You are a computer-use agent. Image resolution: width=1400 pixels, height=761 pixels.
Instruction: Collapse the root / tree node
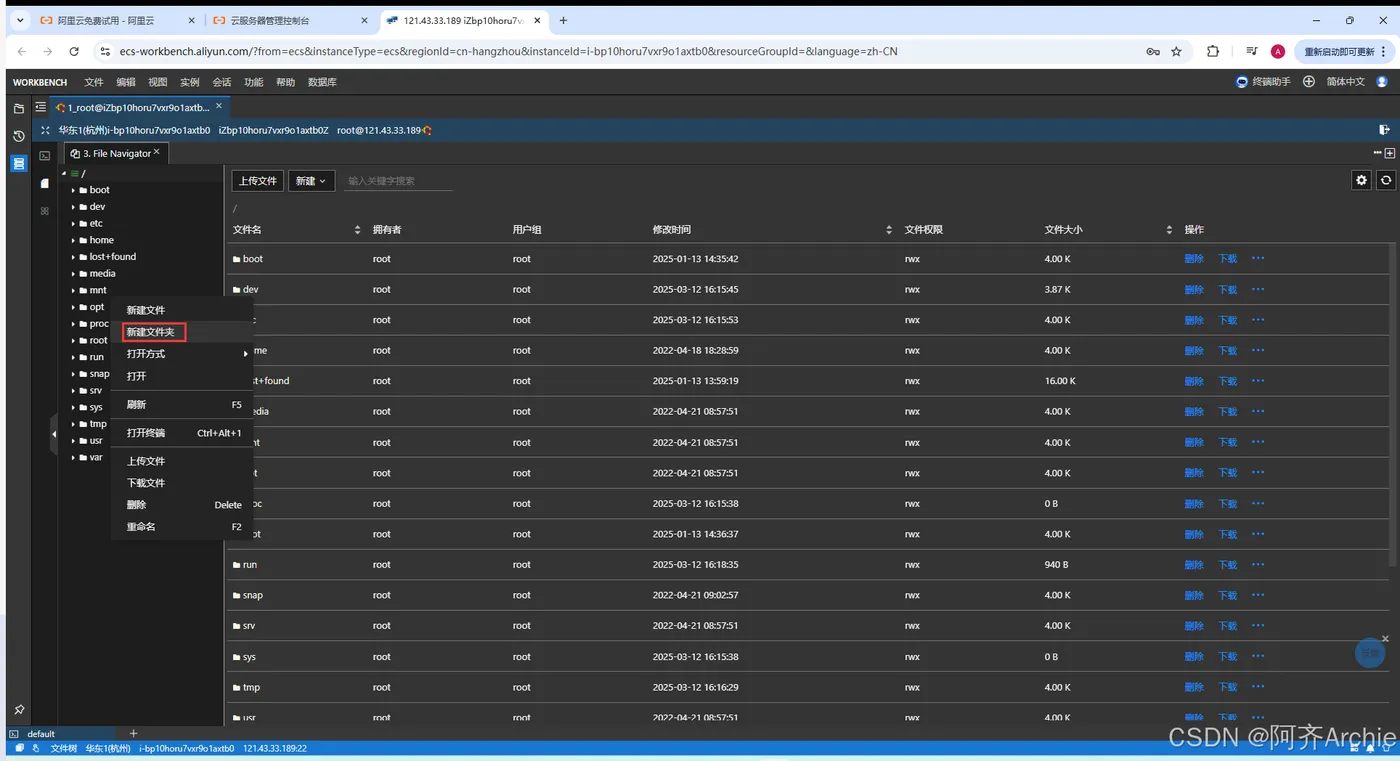point(64,174)
